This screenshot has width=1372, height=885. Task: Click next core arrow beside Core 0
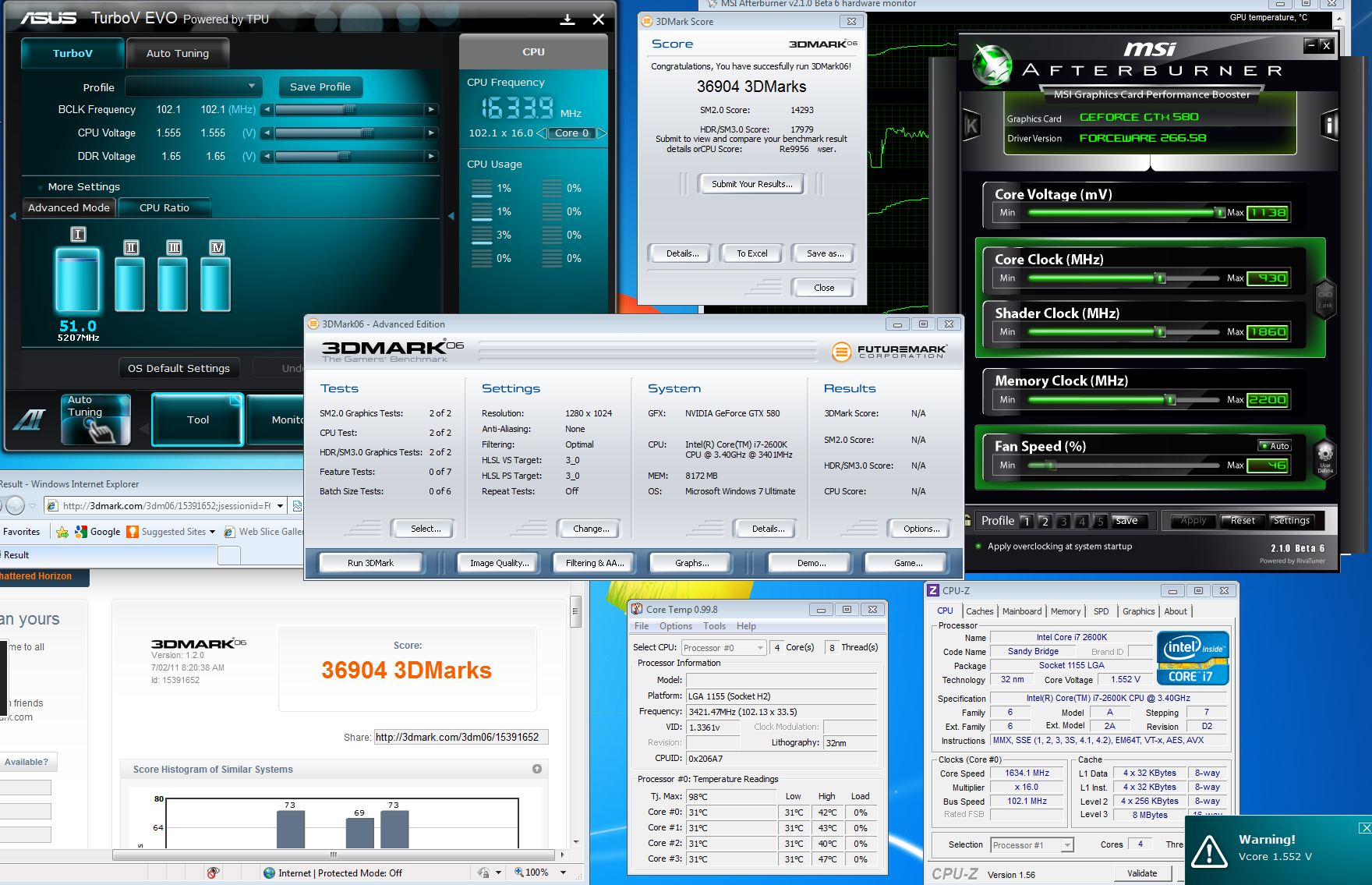(602, 133)
